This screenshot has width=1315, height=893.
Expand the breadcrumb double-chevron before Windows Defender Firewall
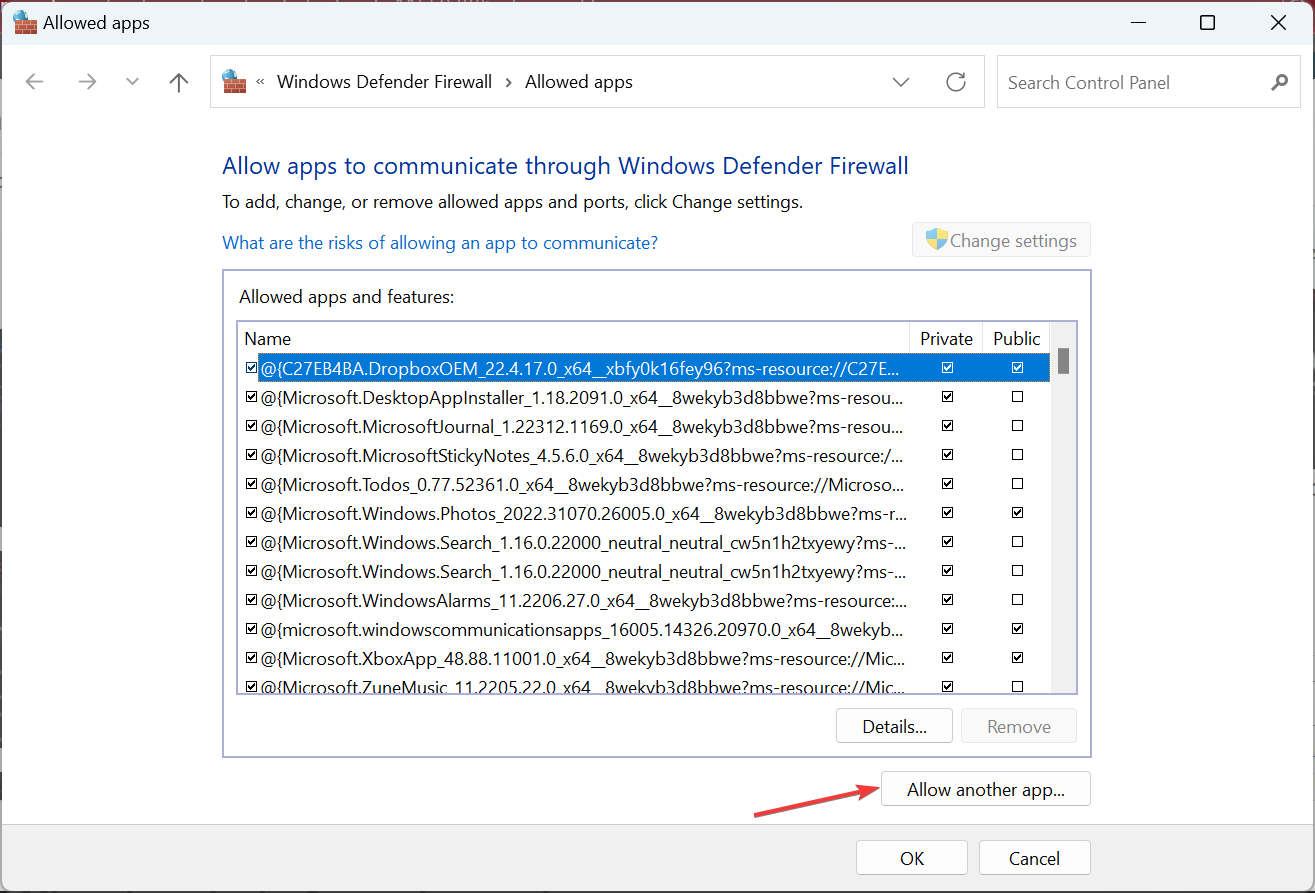(x=261, y=82)
